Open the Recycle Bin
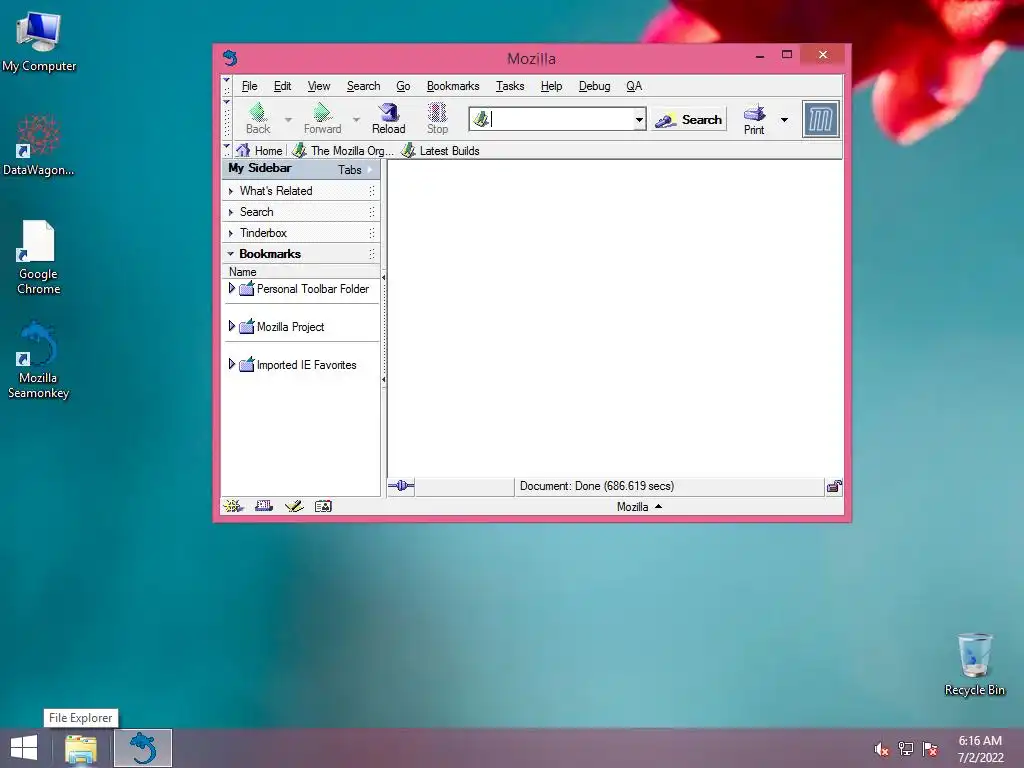The image size is (1024, 768). 974,664
